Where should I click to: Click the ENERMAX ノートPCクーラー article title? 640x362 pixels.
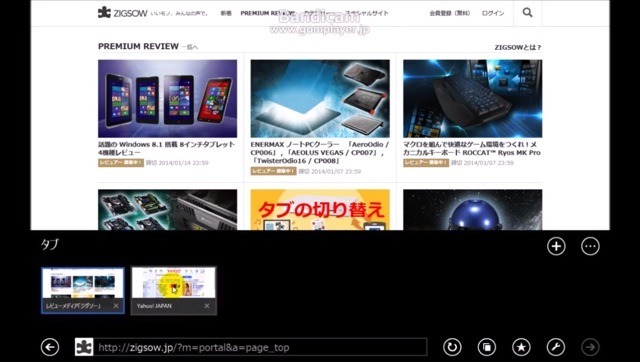(320, 152)
